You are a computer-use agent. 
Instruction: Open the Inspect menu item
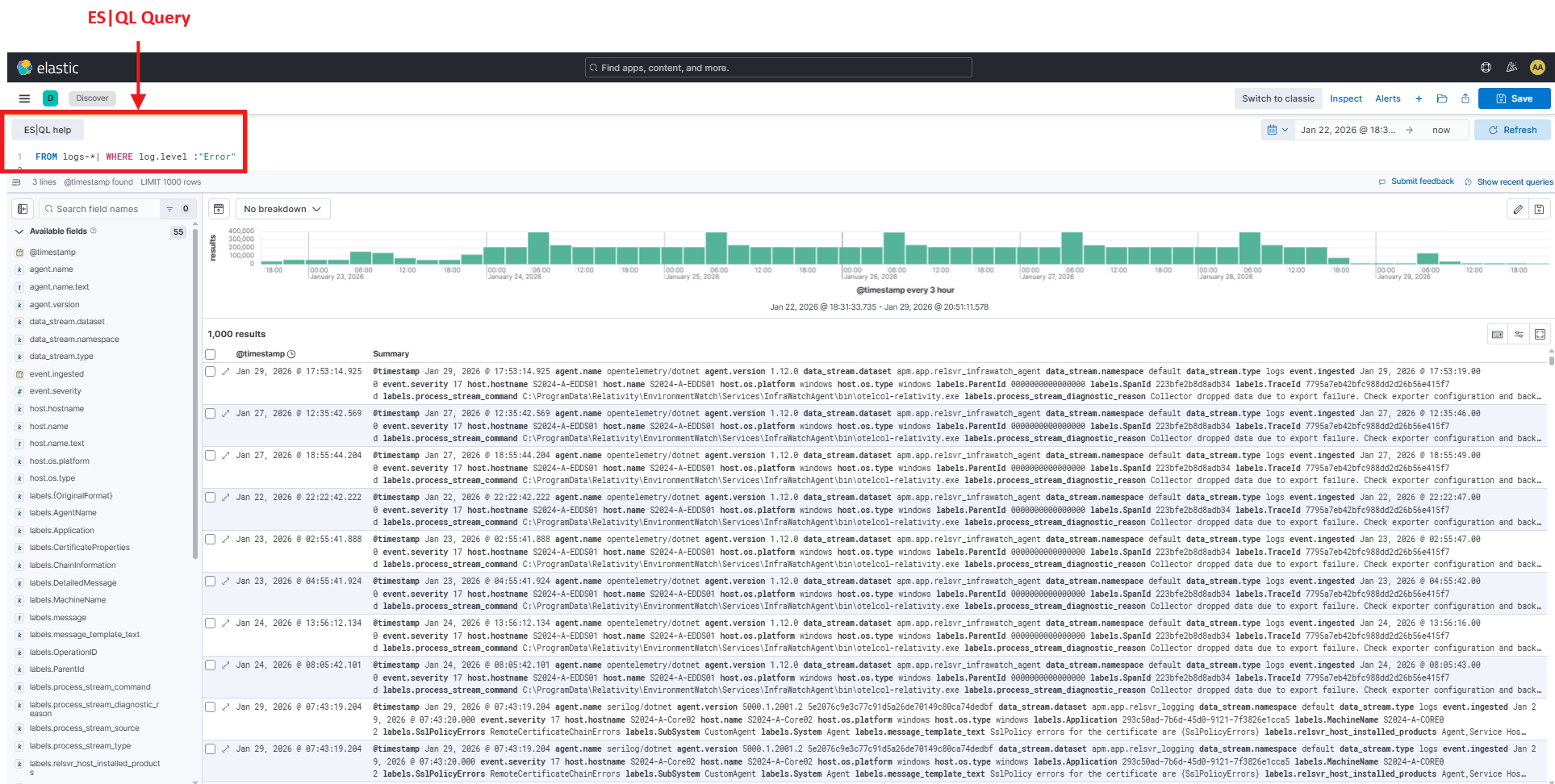tap(1345, 98)
